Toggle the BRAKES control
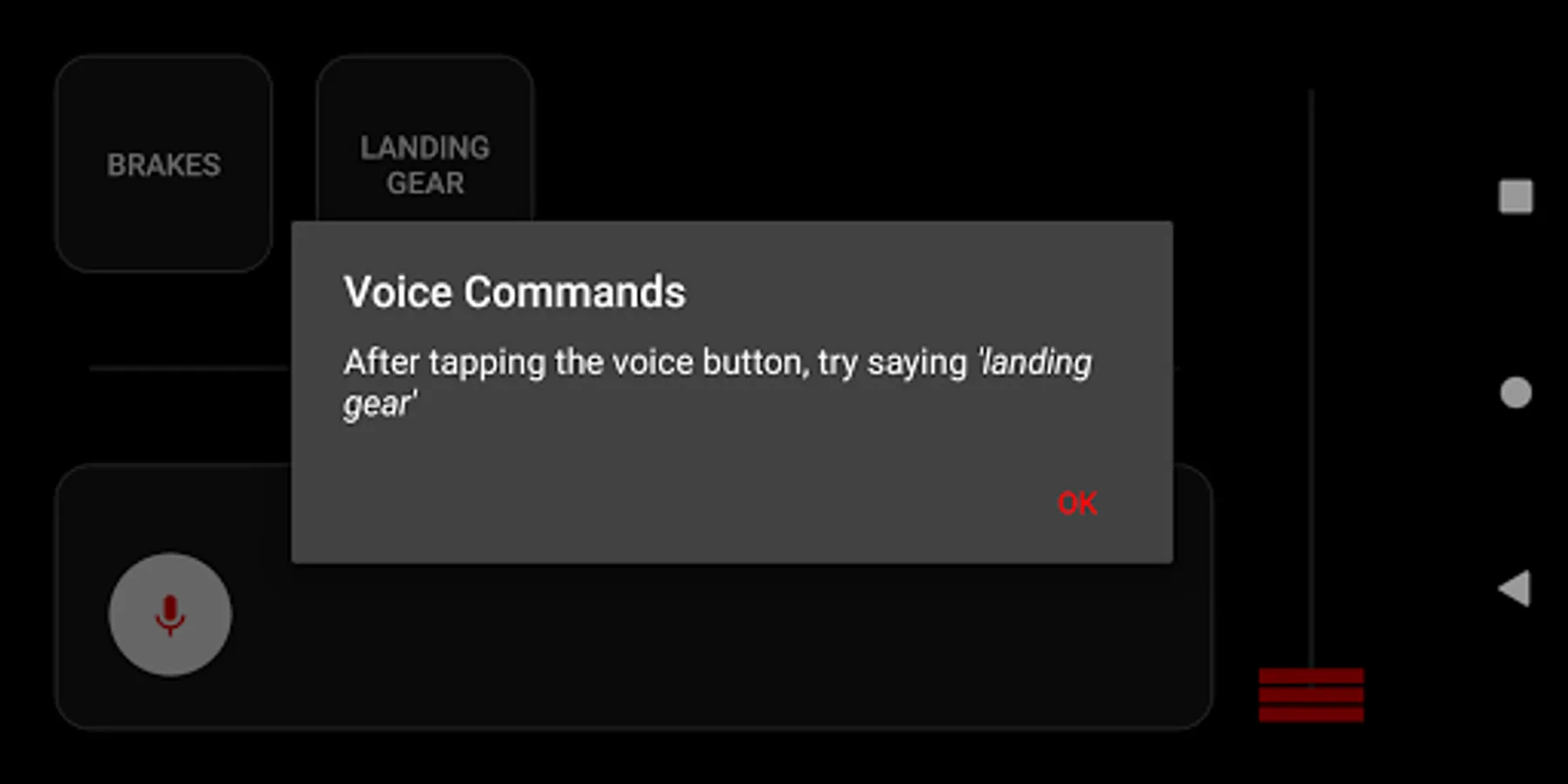Viewport: 1568px width, 784px height. (x=164, y=164)
